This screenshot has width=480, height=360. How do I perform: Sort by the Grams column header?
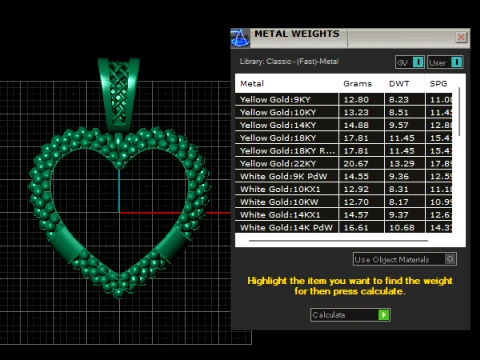click(357, 84)
